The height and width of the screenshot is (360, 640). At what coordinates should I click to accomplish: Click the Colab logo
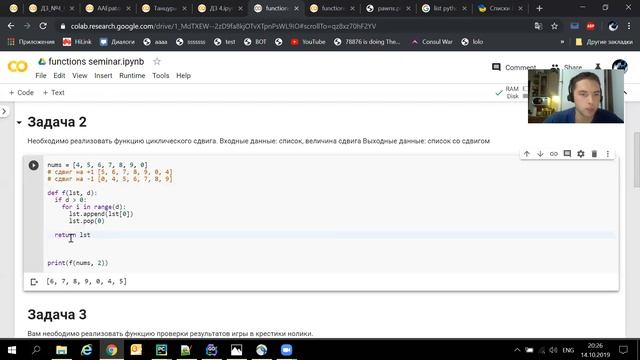18,67
